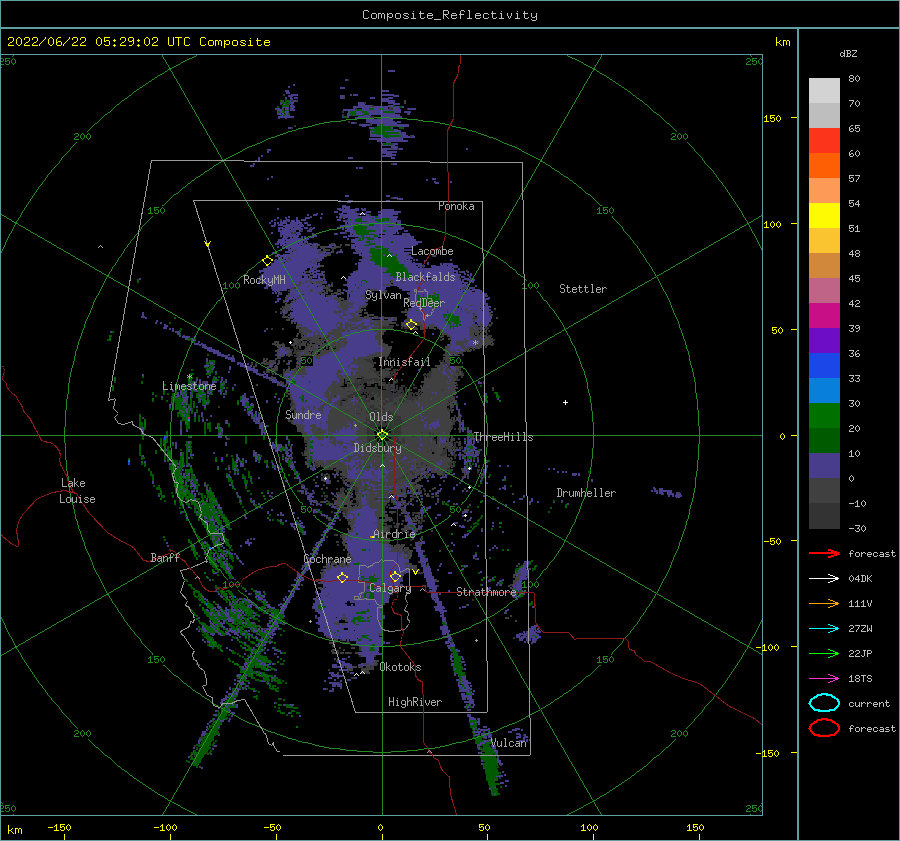Click the Stettler city label
The height and width of the screenshot is (841, 900).
[583, 289]
